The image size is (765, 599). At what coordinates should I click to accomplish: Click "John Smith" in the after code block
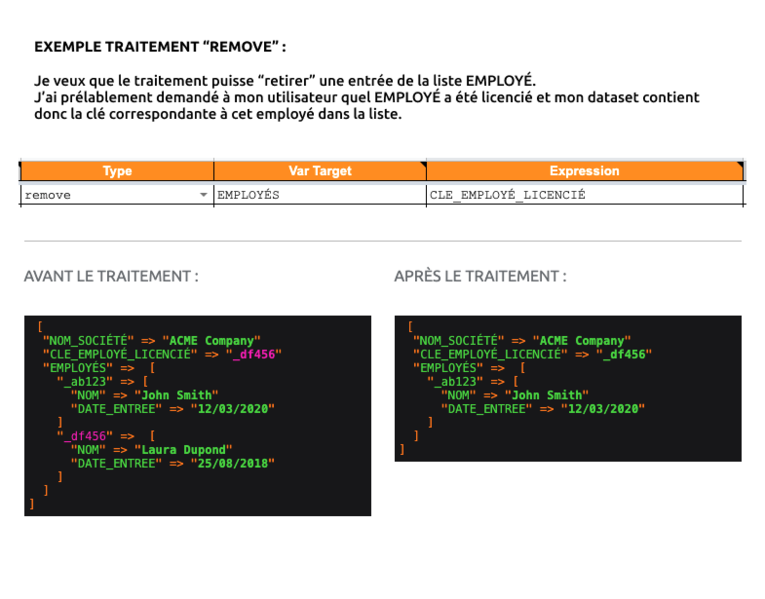546,395
